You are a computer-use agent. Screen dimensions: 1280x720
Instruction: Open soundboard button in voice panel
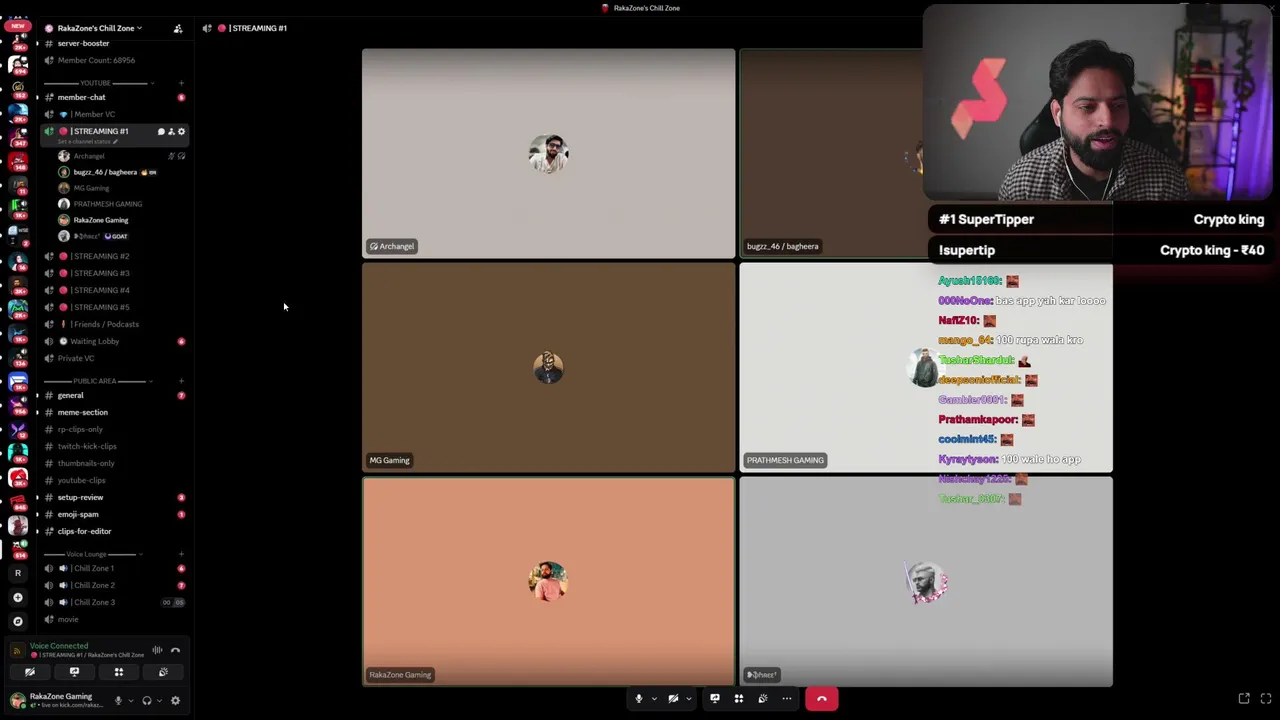coord(163,672)
